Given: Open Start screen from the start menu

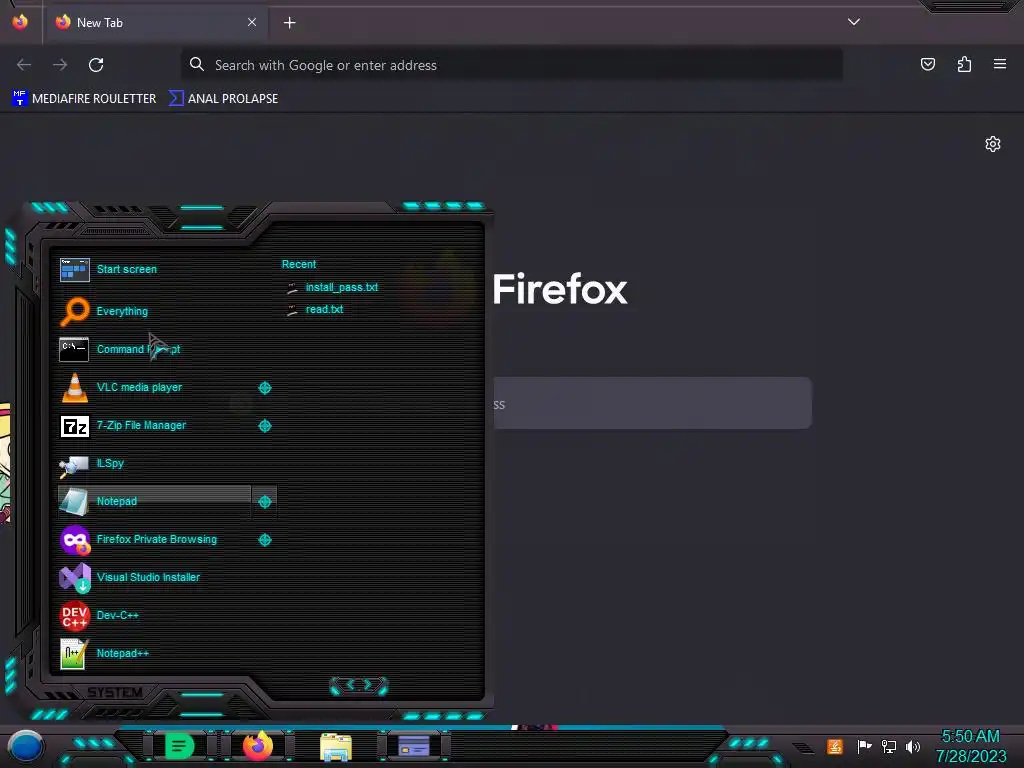Looking at the screenshot, I should point(154,269).
